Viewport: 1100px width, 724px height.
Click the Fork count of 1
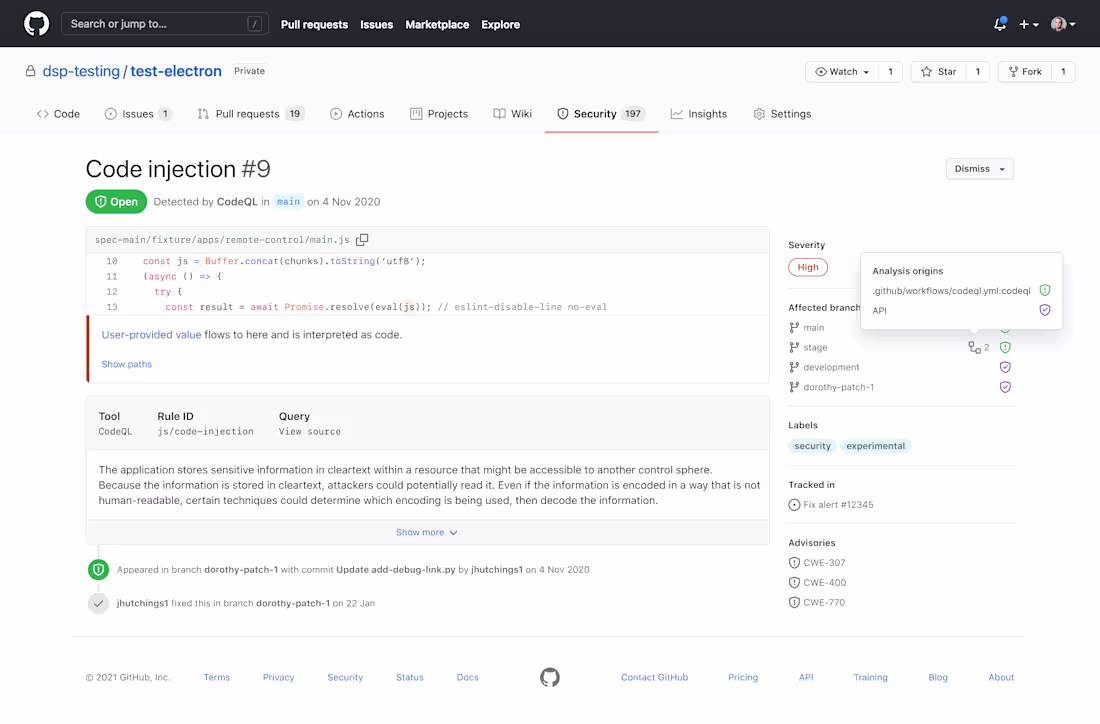tap(1063, 72)
